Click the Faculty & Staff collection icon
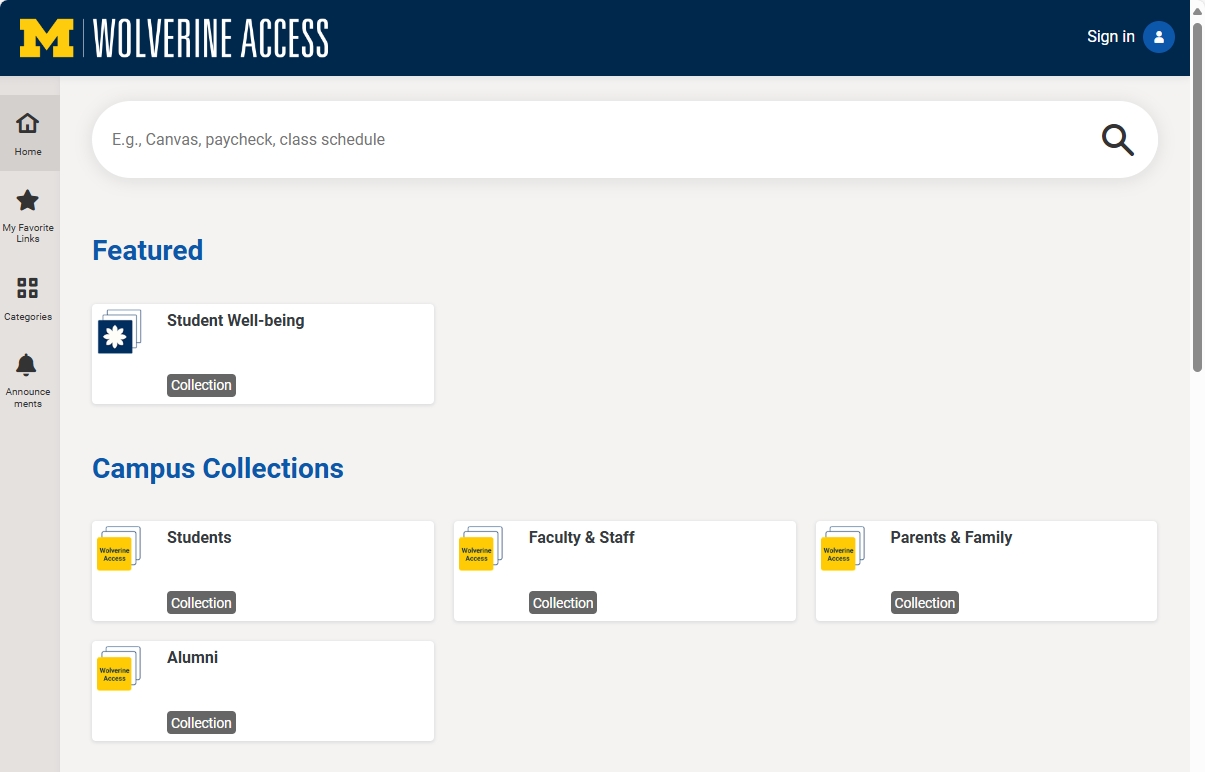This screenshot has width=1205, height=772. click(477, 552)
